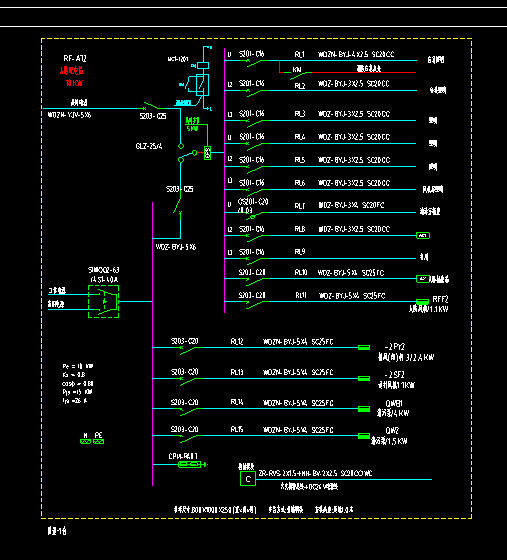Select the 'RL8' circuit label
The width and height of the screenshot is (507, 560).
(x=300, y=229)
